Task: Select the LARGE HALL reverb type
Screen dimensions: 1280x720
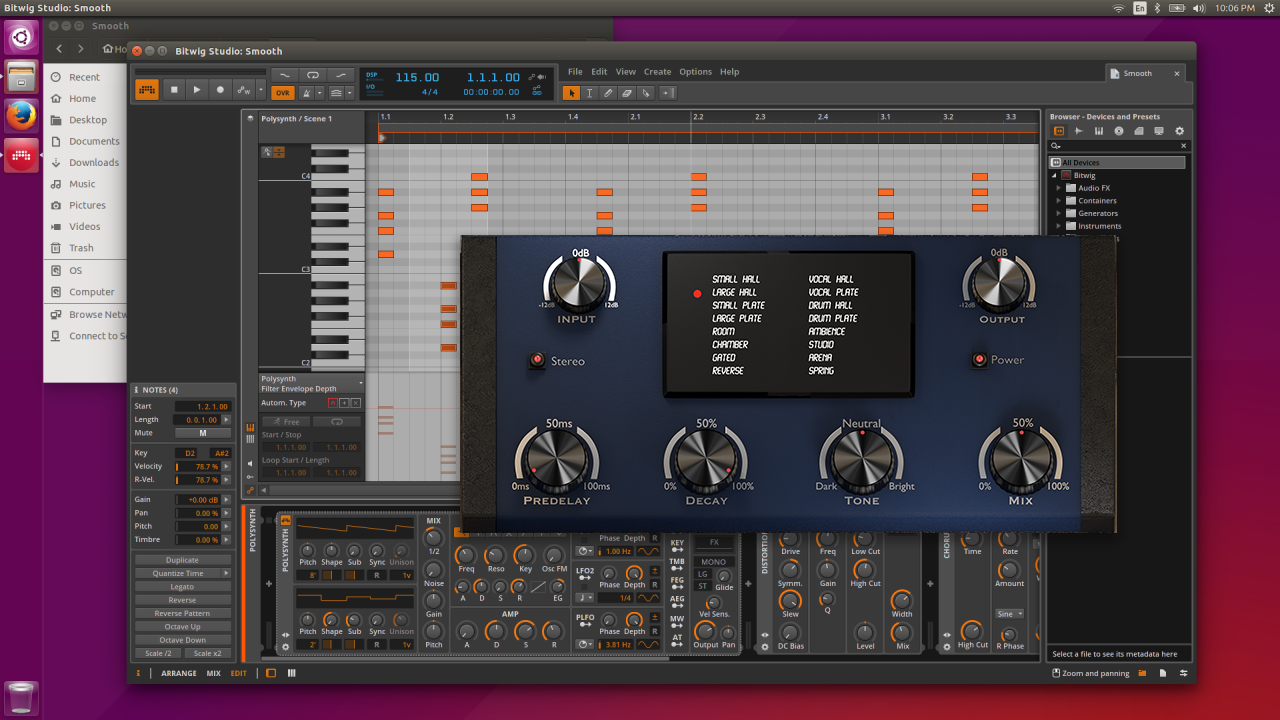Action: pos(734,292)
